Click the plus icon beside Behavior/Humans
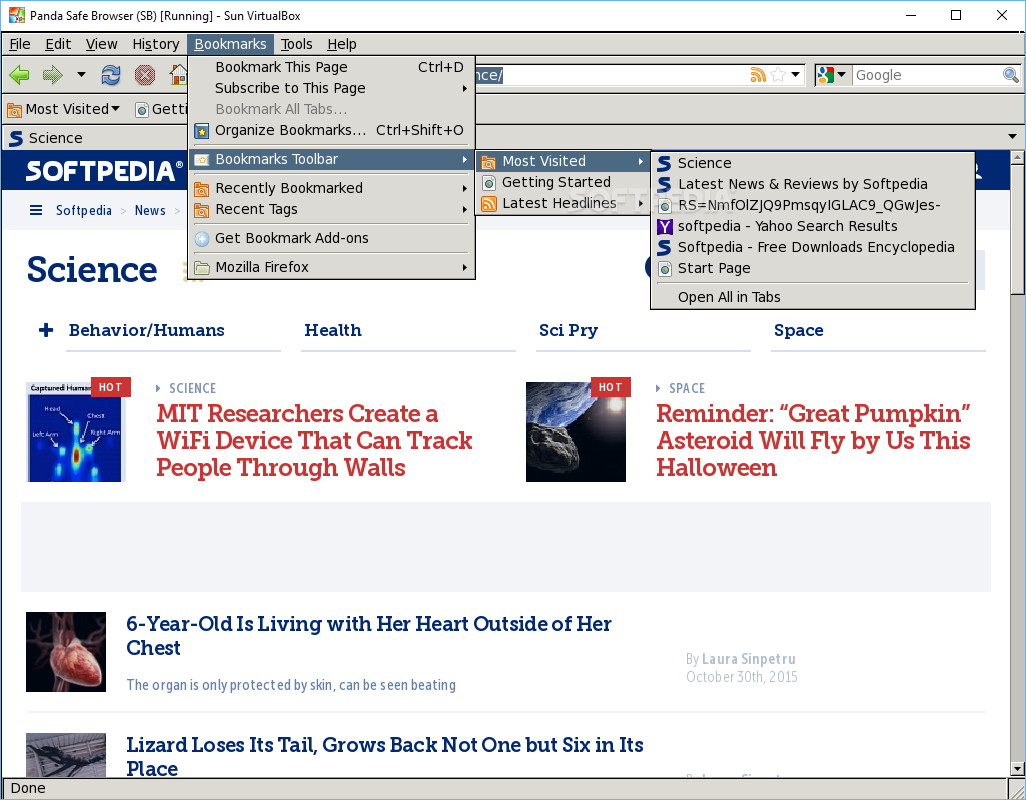This screenshot has height=800, width=1026. pyautogui.click(x=46, y=330)
